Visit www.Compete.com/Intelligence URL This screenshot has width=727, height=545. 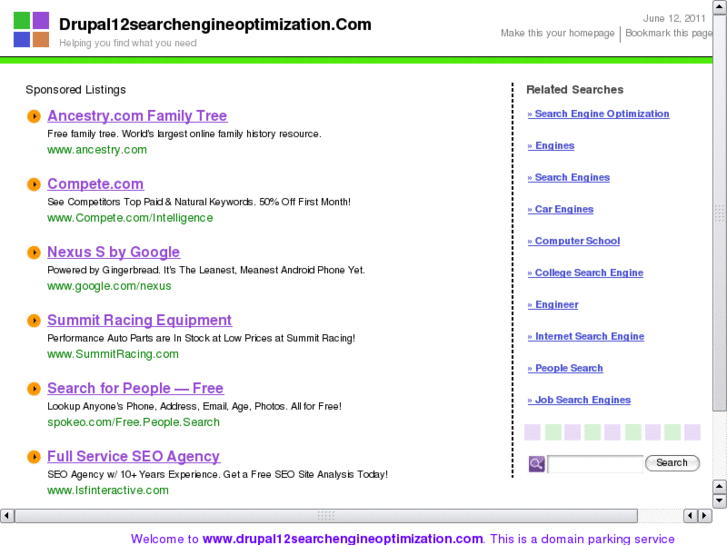130,218
